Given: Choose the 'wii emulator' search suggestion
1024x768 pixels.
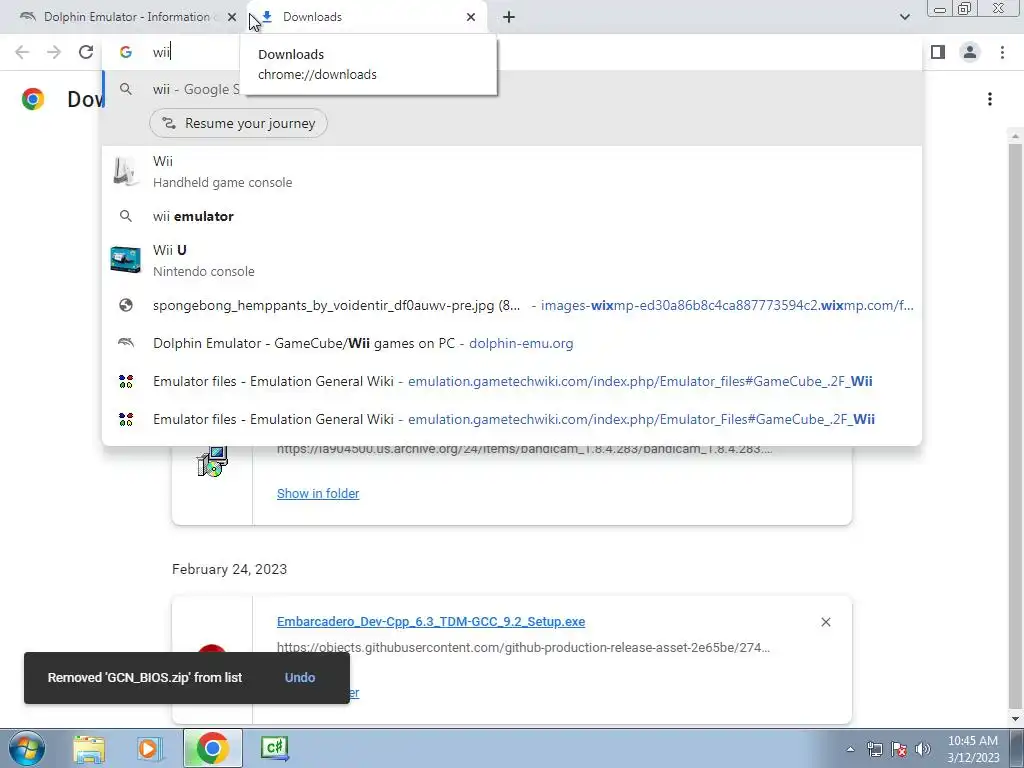Looking at the screenshot, I should pyautogui.click(x=512, y=216).
